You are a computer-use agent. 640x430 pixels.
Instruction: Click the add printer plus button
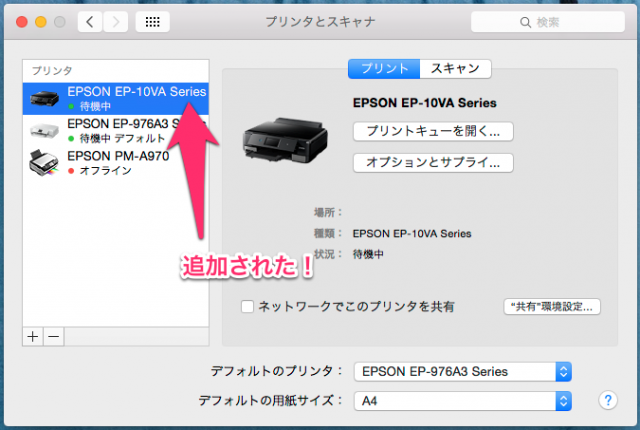(x=33, y=337)
